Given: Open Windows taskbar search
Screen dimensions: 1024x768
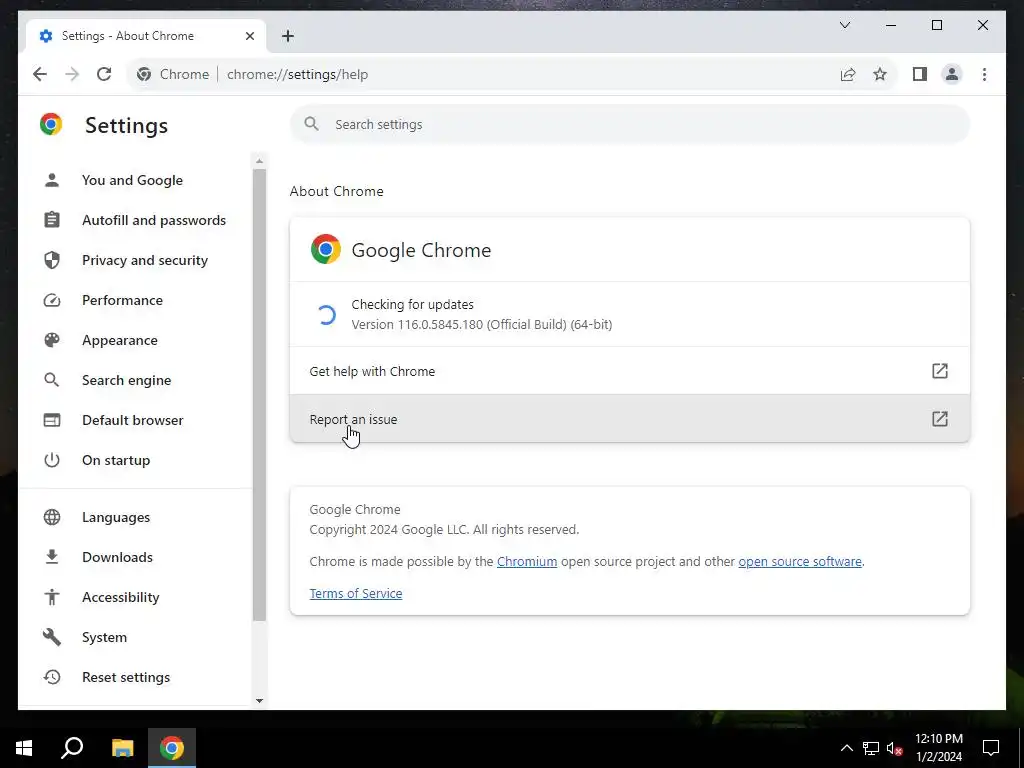Looking at the screenshot, I should click(x=72, y=748).
